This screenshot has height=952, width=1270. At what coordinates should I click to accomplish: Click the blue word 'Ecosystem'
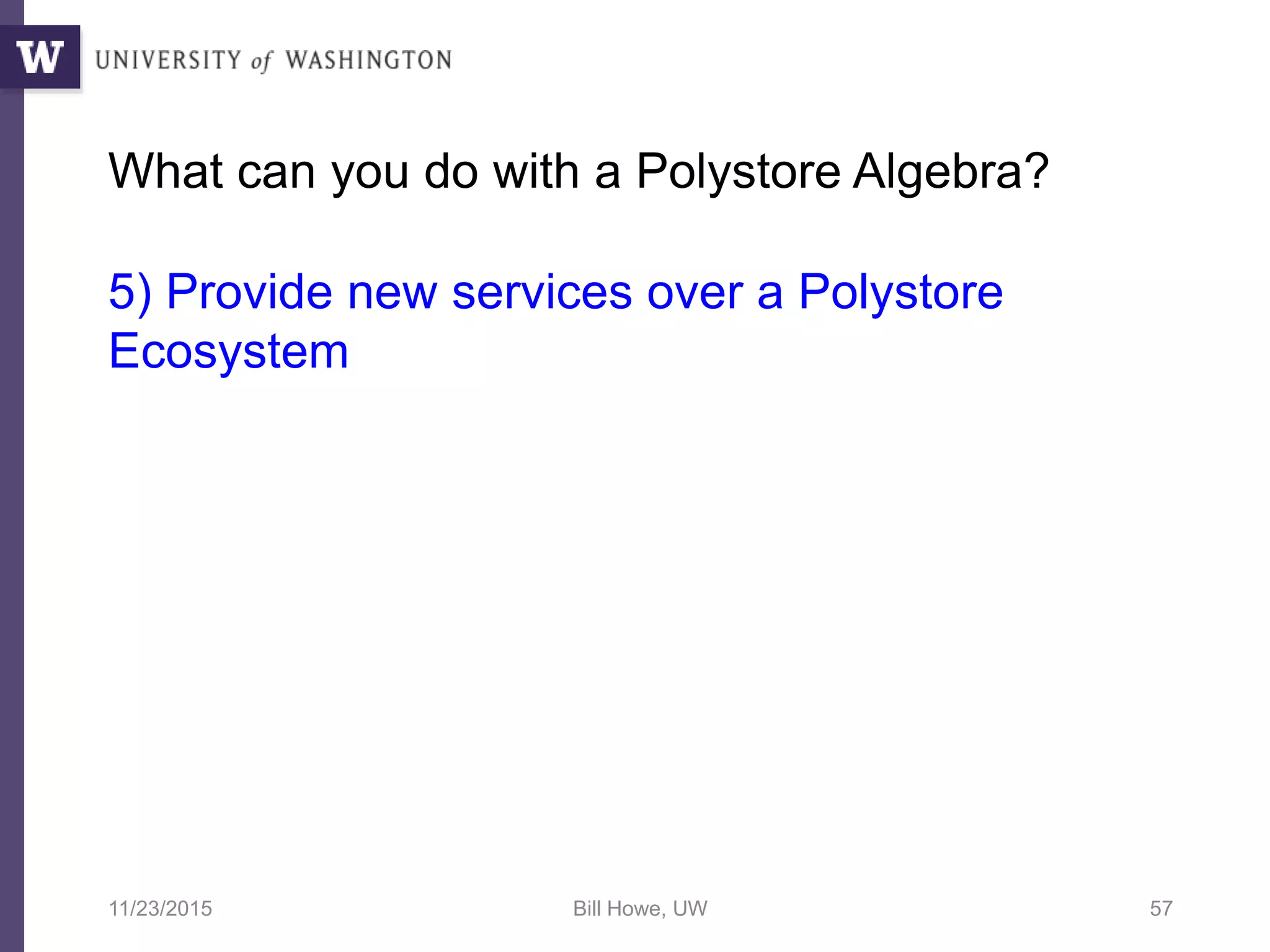coord(228,351)
